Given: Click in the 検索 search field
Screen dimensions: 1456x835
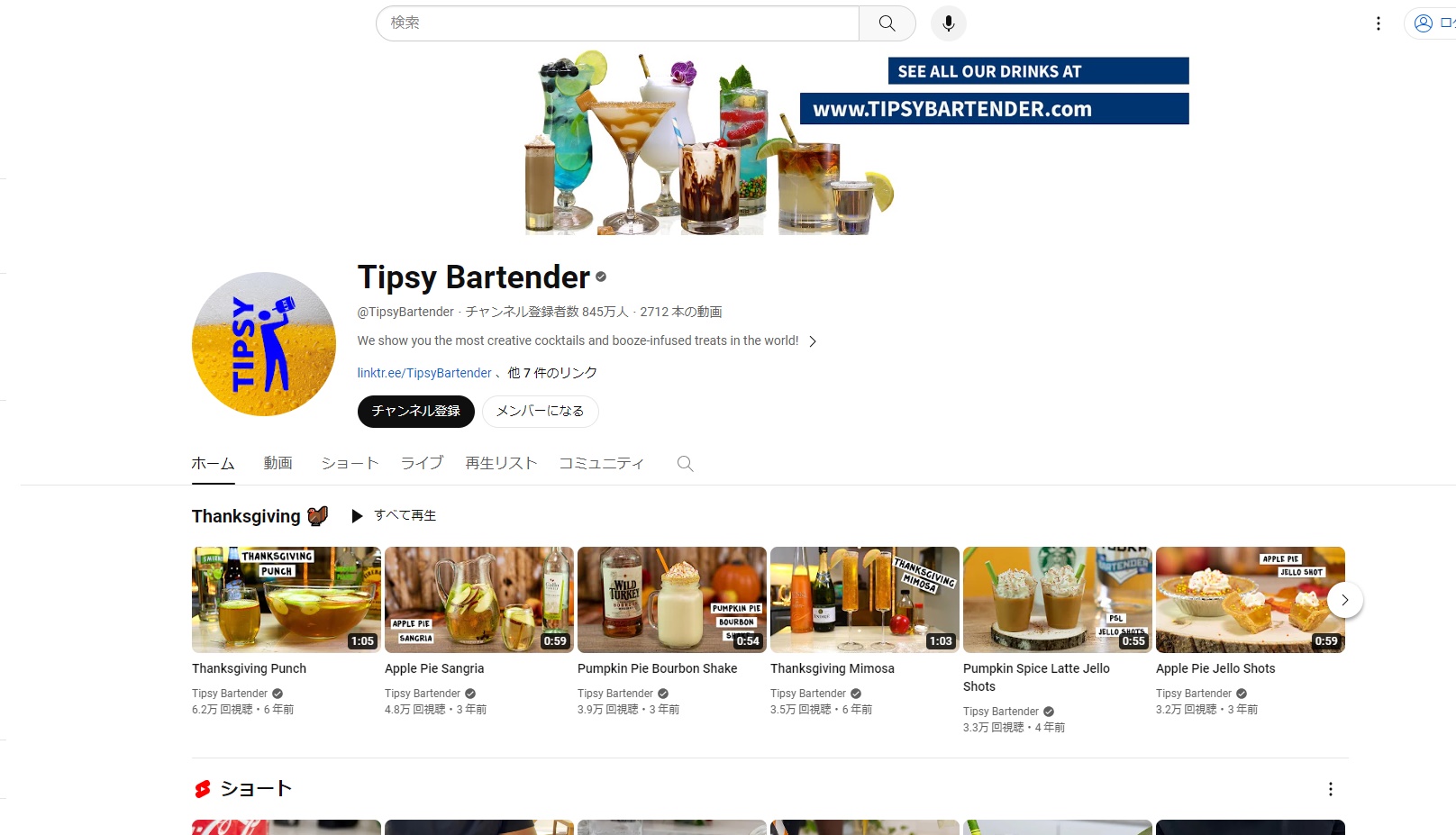Looking at the screenshot, I should (x=618, y=23).
